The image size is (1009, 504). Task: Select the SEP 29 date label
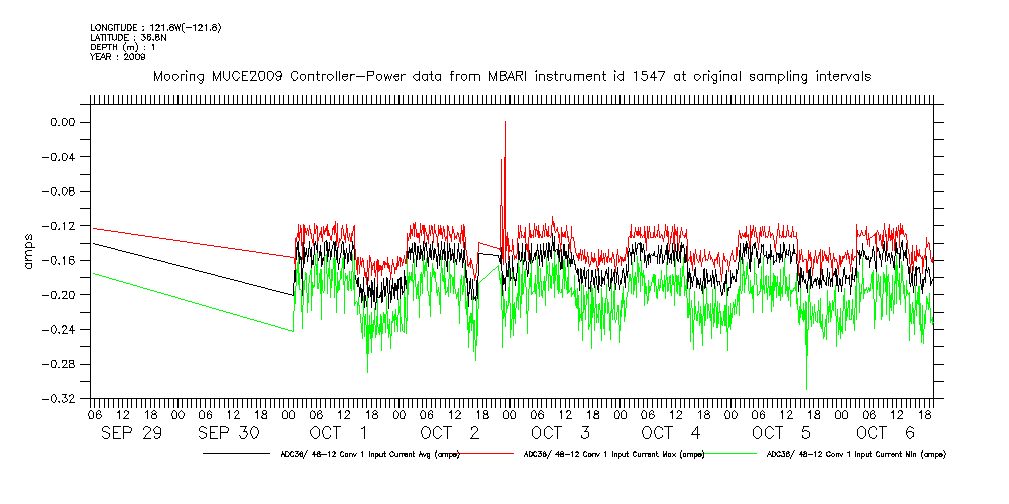coord(130,433)
